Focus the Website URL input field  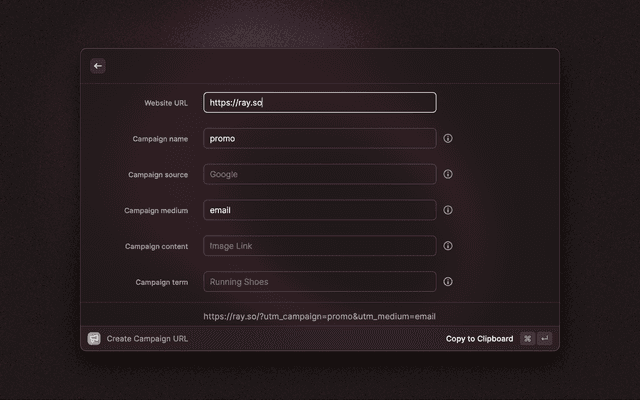pos(319,102)
